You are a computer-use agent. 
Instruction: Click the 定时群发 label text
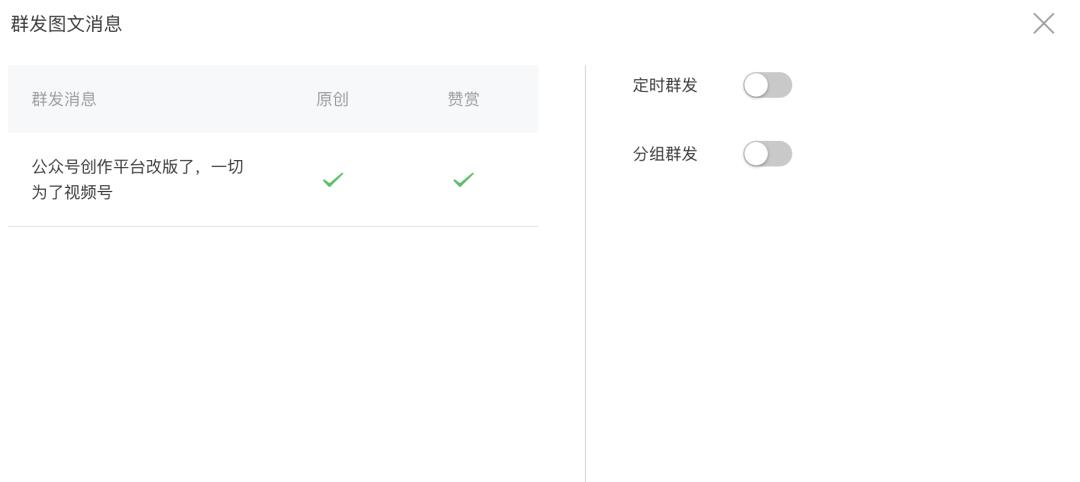pos(665,86)
